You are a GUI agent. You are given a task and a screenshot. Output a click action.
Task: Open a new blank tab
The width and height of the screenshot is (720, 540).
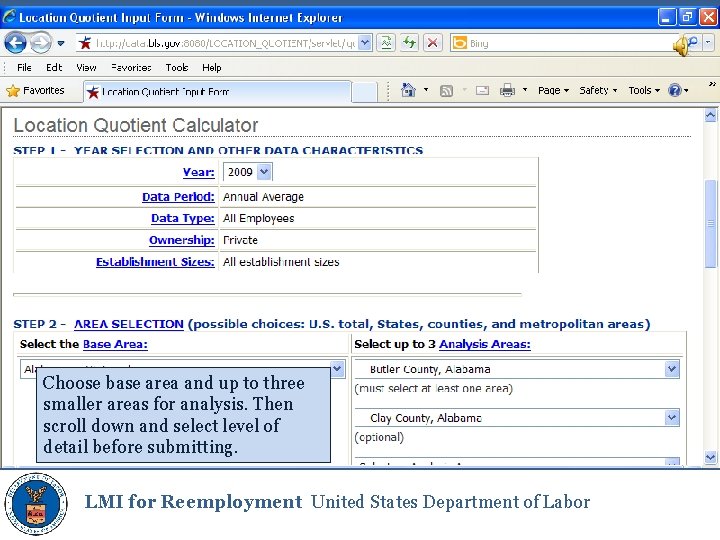364,92
